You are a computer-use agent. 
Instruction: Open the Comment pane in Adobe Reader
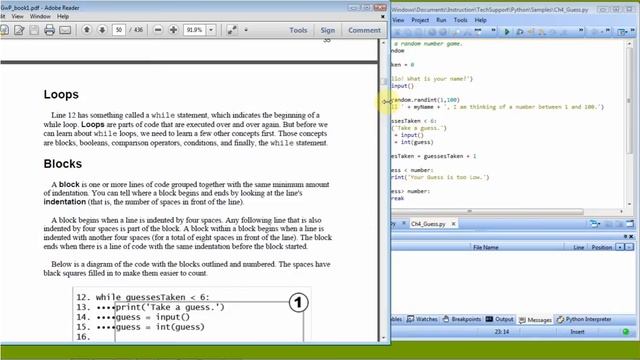coord(364,30)
